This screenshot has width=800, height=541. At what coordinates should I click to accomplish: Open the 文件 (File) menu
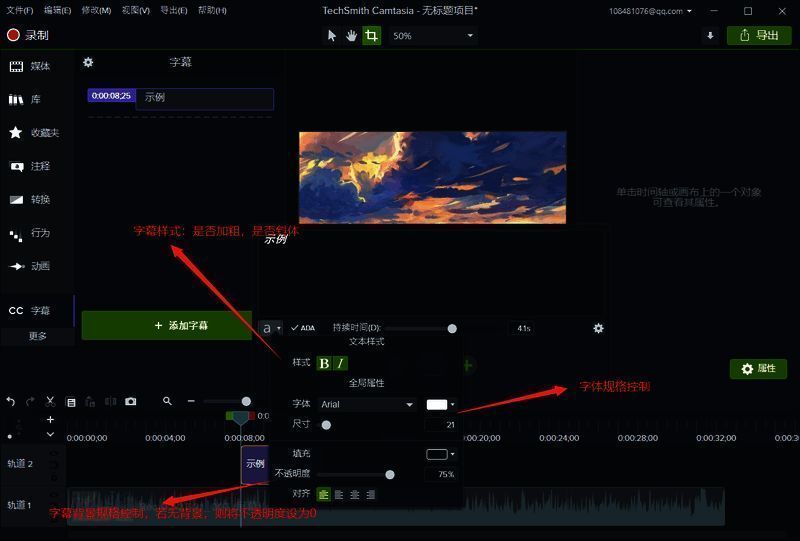click(x=19, y=10)
